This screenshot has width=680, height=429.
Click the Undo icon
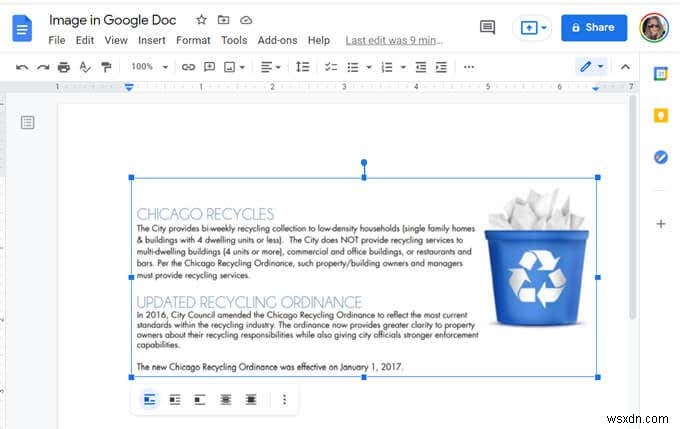22,67
